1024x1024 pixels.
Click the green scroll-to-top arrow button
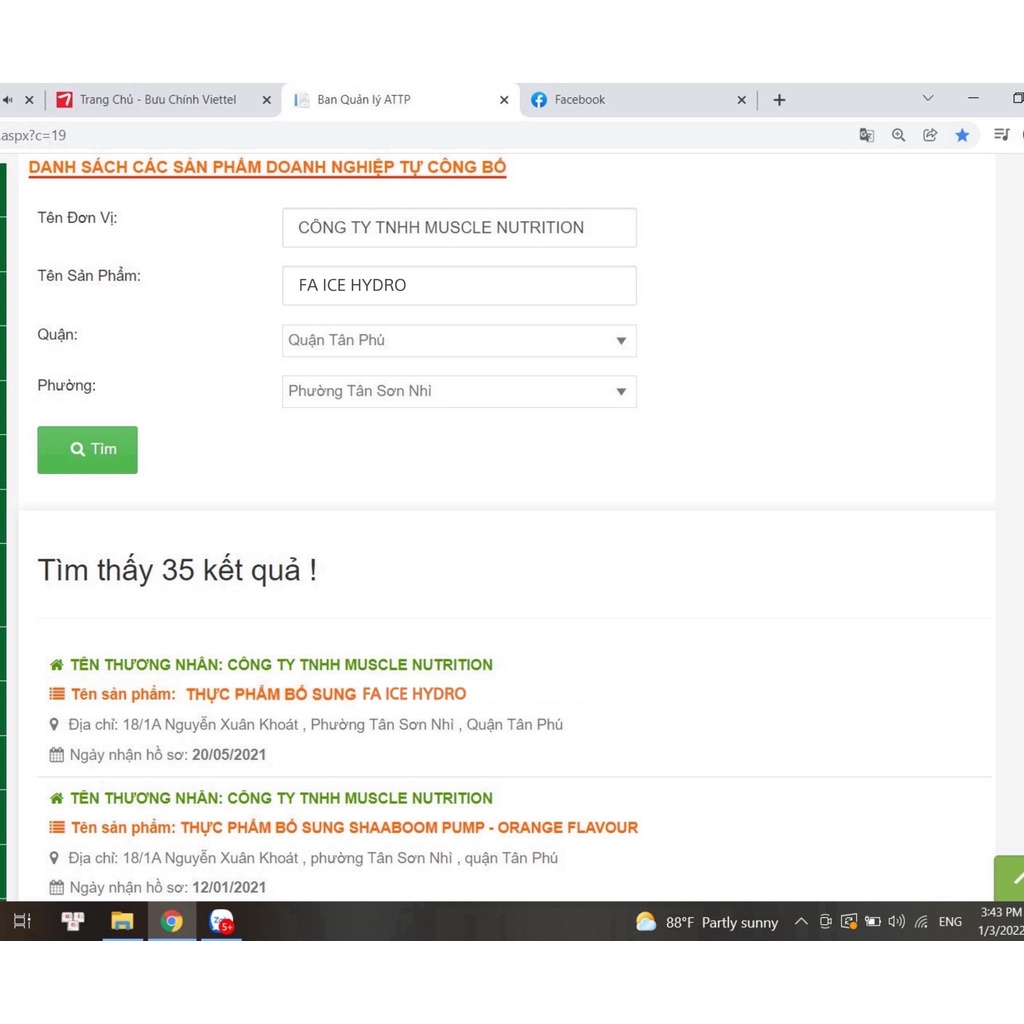1012,878
